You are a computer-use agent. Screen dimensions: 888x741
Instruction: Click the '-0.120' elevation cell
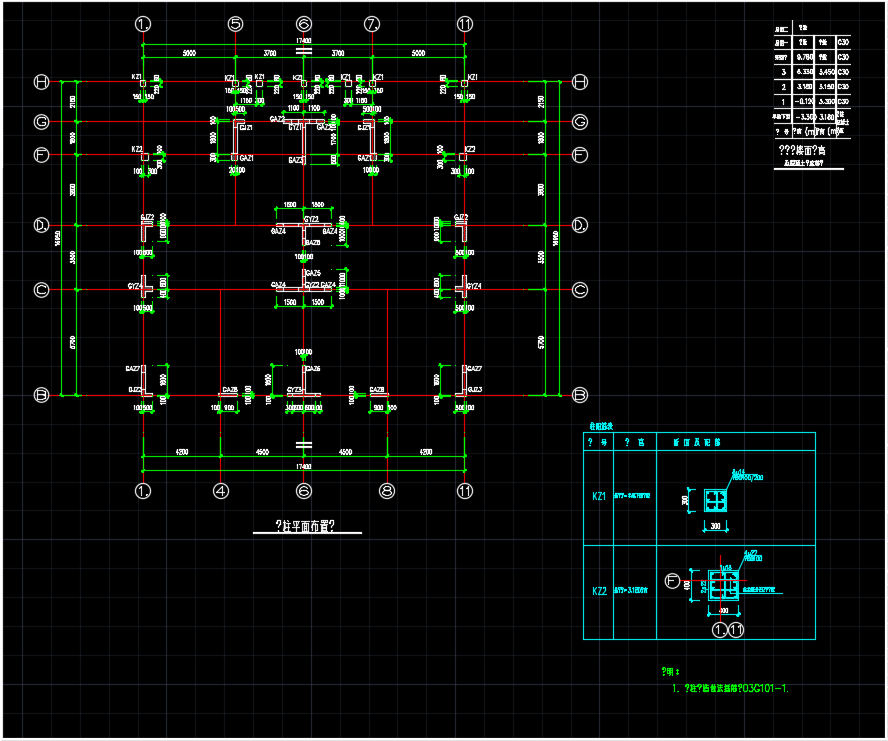pos(804,101)
